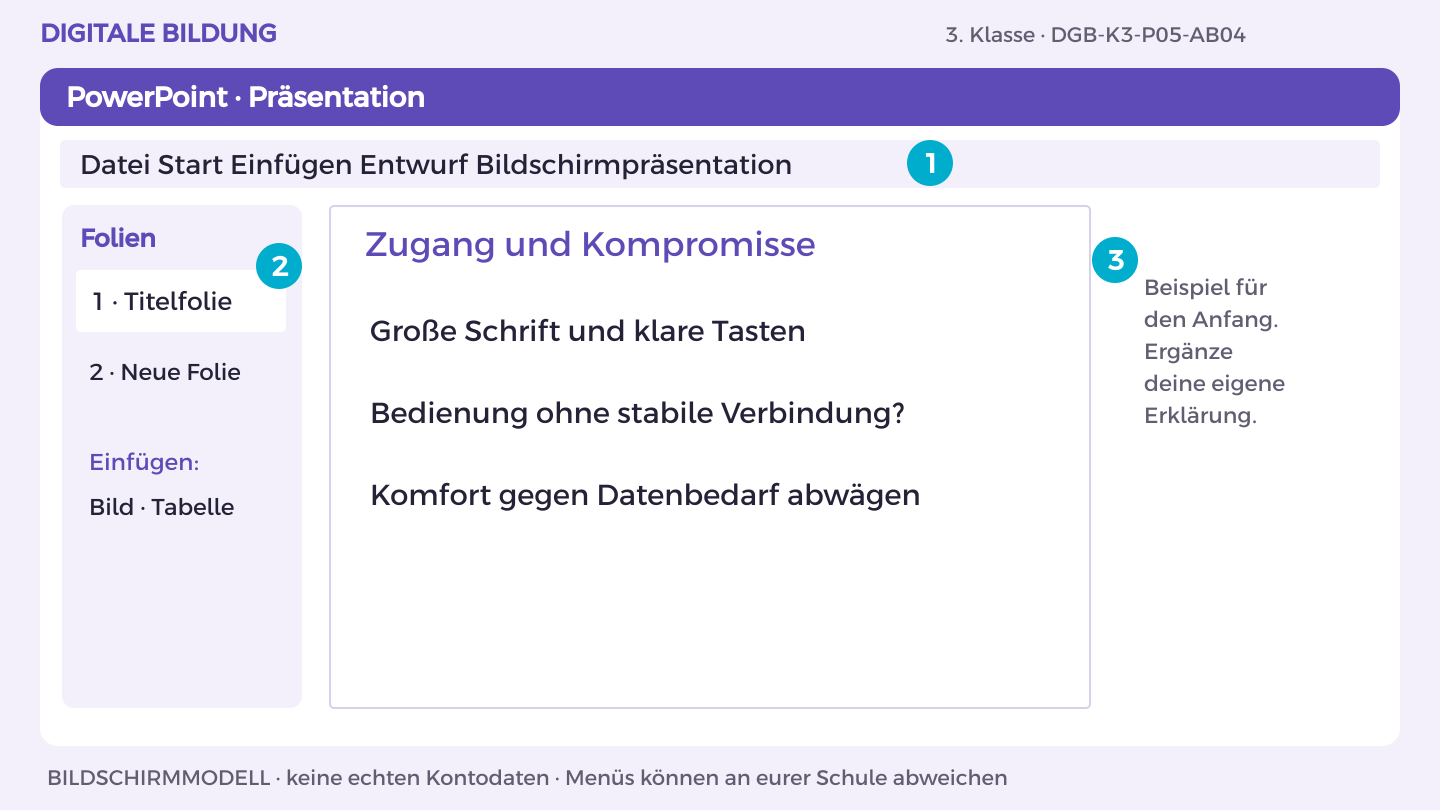Click the line Bedienung ohne stabile Verbindung?
The width and height of the screenshot is (1440, 810).
pos(637,413)
